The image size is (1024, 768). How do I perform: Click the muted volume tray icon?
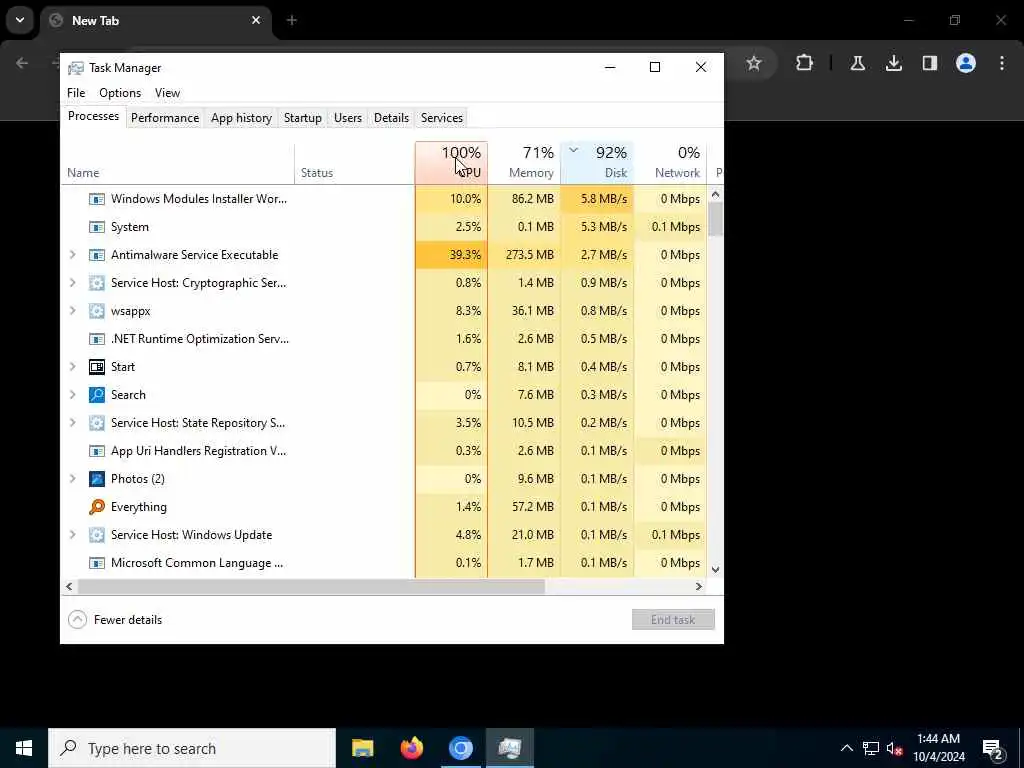click(894, 749)
